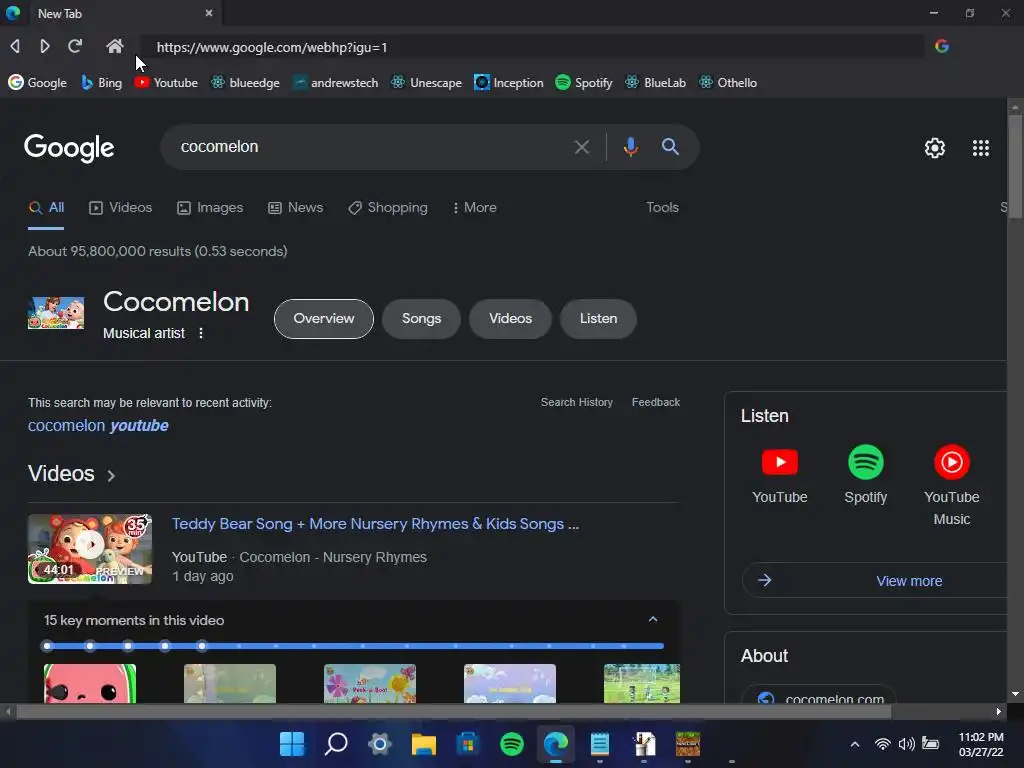Screen dimensions: 1024x768
Task: Listen on YouTube Music
Action: tap(952, 486)
